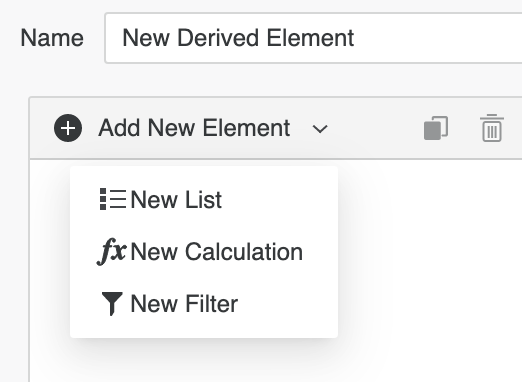Click the bulleted list icon
This screenshot has height=382, width=522.
113,199
